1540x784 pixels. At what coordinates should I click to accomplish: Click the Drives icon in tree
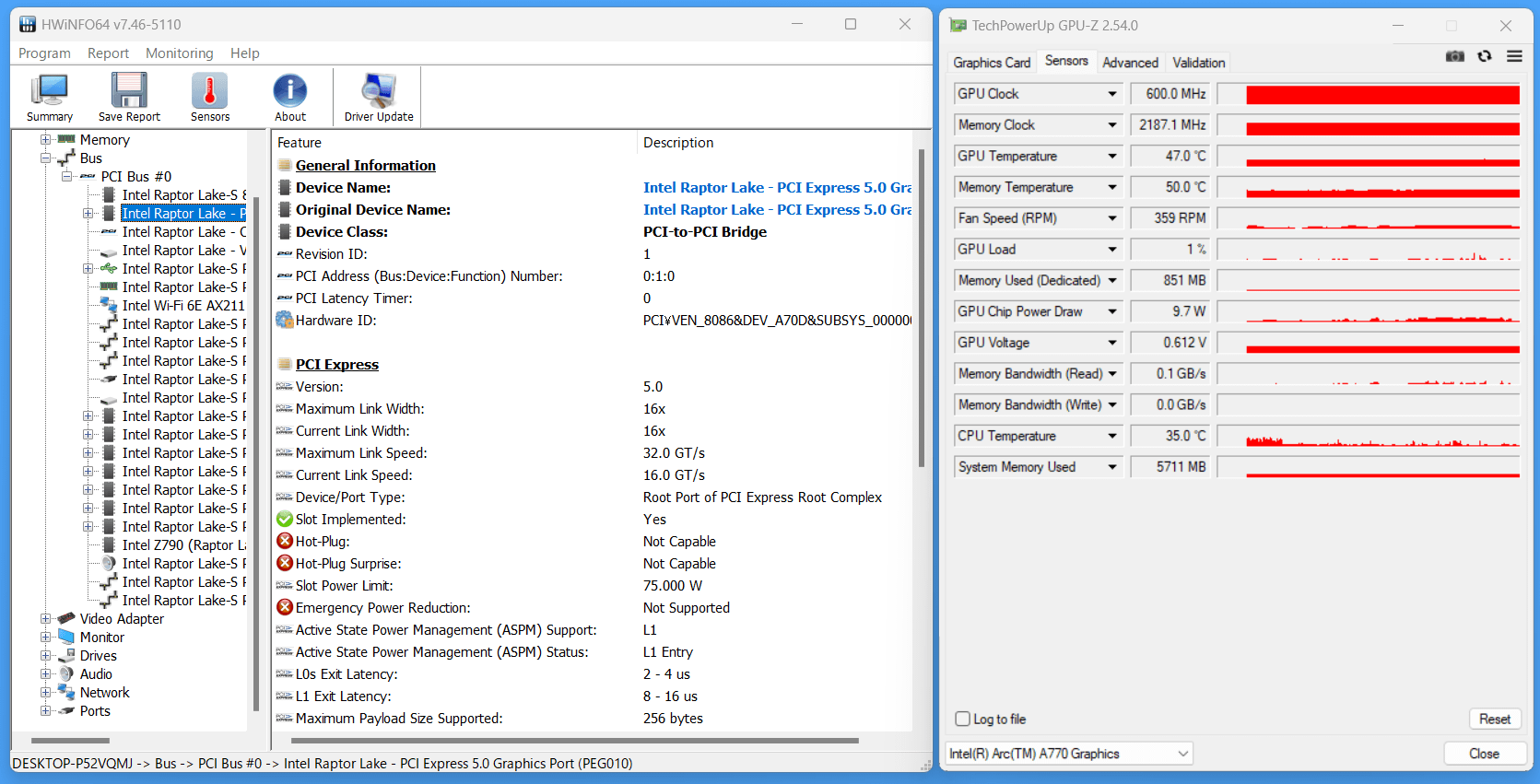click(66, 655)
